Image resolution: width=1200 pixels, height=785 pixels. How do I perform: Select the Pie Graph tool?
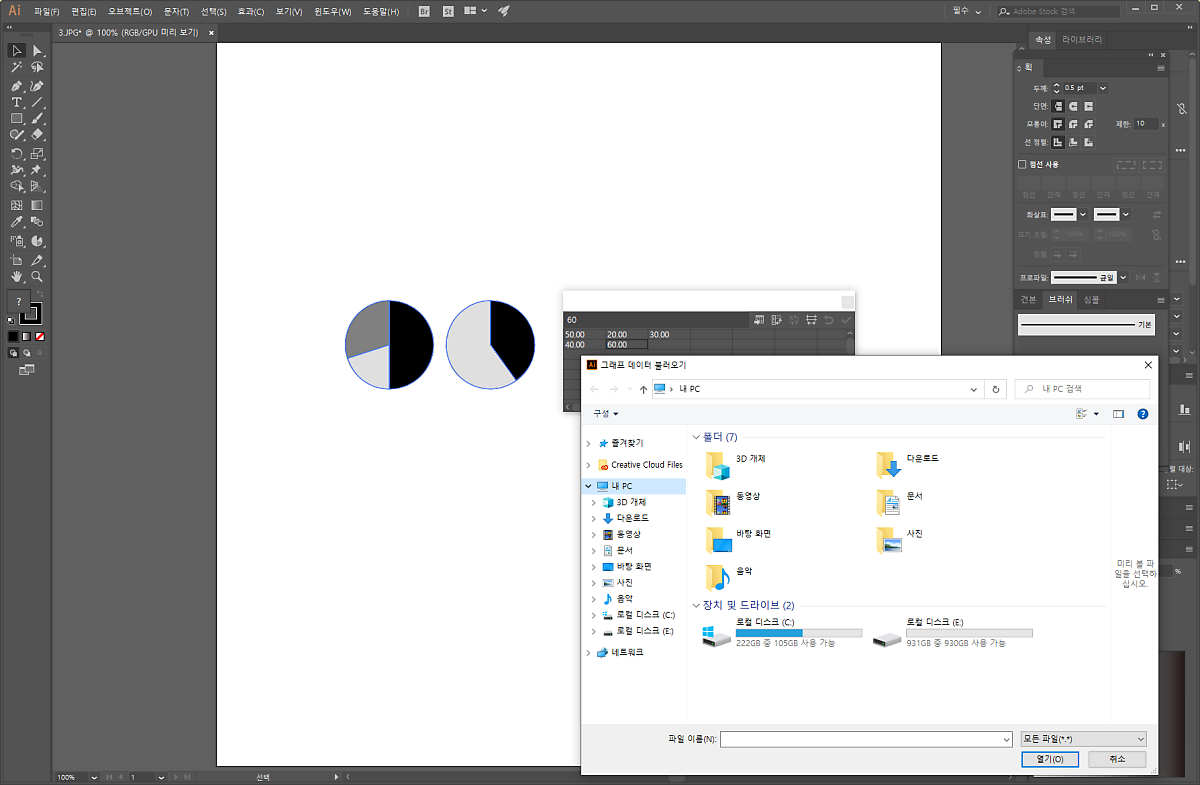(37, 241)
